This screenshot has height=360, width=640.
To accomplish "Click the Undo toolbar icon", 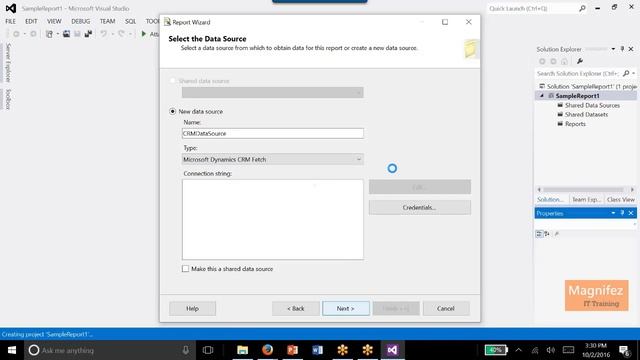I will pyautogui.click(x=104, y=34).
